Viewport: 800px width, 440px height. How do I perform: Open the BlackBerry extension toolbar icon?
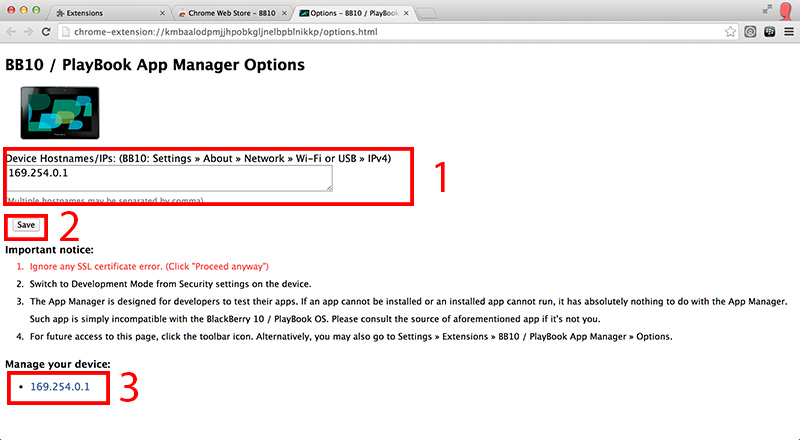tap(769, 32)
